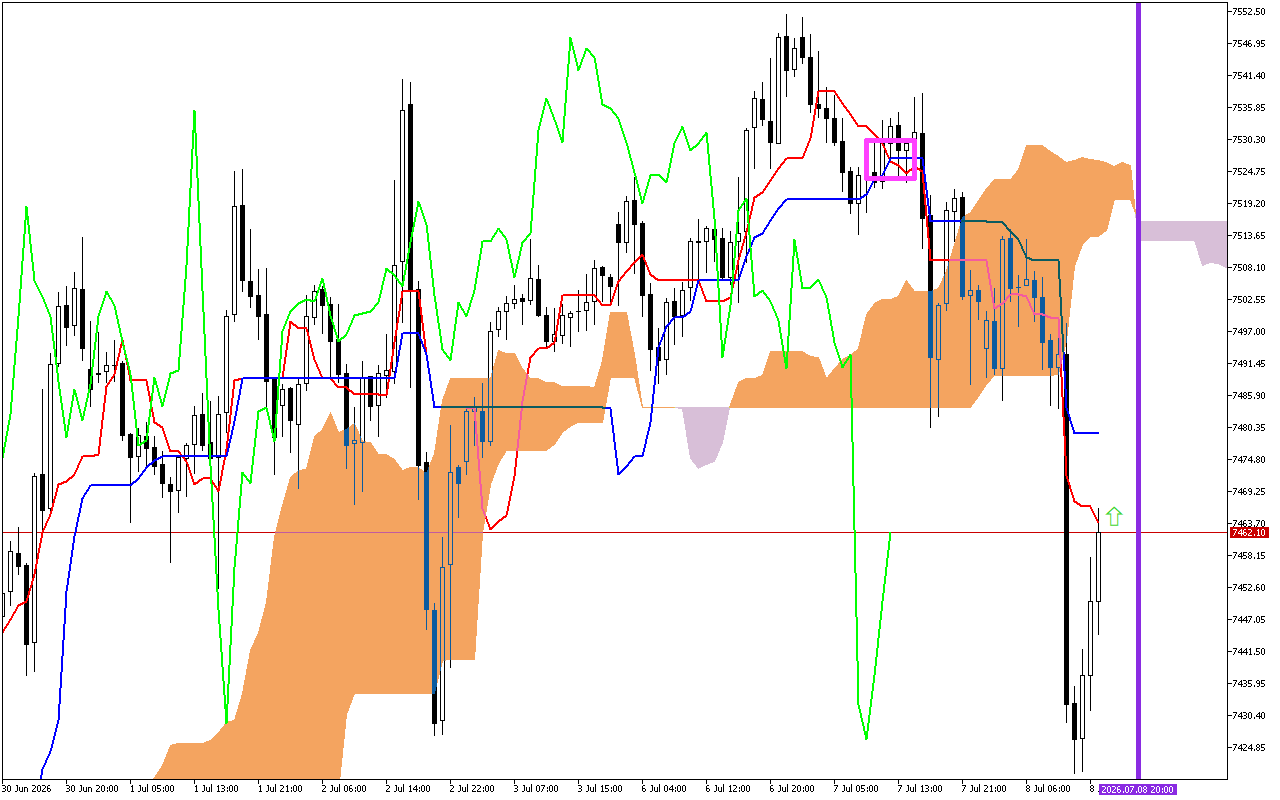Image resolution: width=1280 pixels, height=800 pixels.
Task: Click the green up-arrow signal marker
Action: click(1114, 516)
